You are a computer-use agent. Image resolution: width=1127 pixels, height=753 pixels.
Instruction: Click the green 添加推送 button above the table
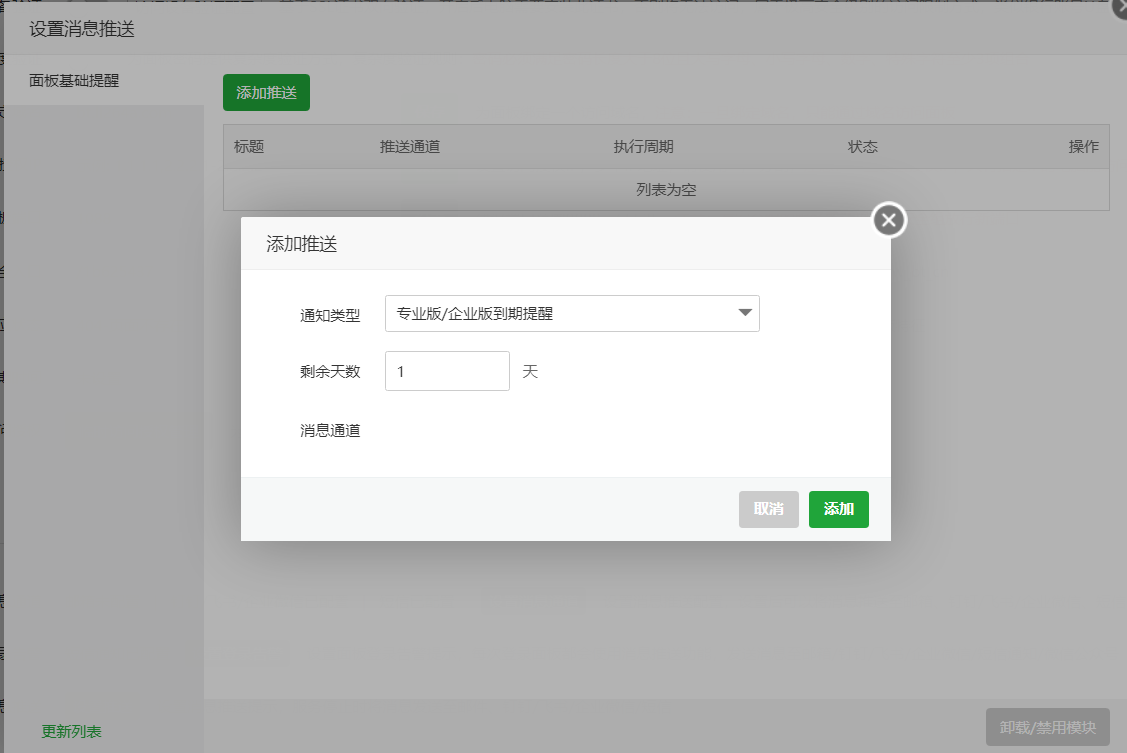266,93
